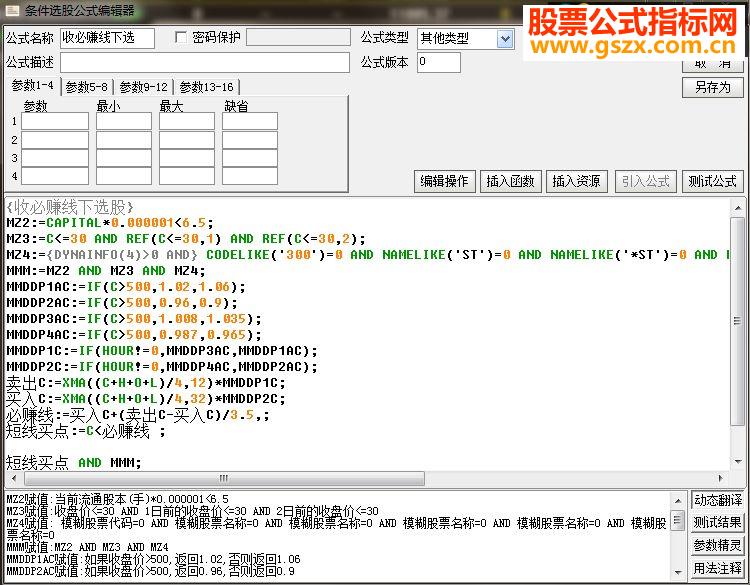The height and width of the screenshot is (585, 750).
Task: Click the code line starting MZ3:=C<=30
Action: tap(186, 239)
